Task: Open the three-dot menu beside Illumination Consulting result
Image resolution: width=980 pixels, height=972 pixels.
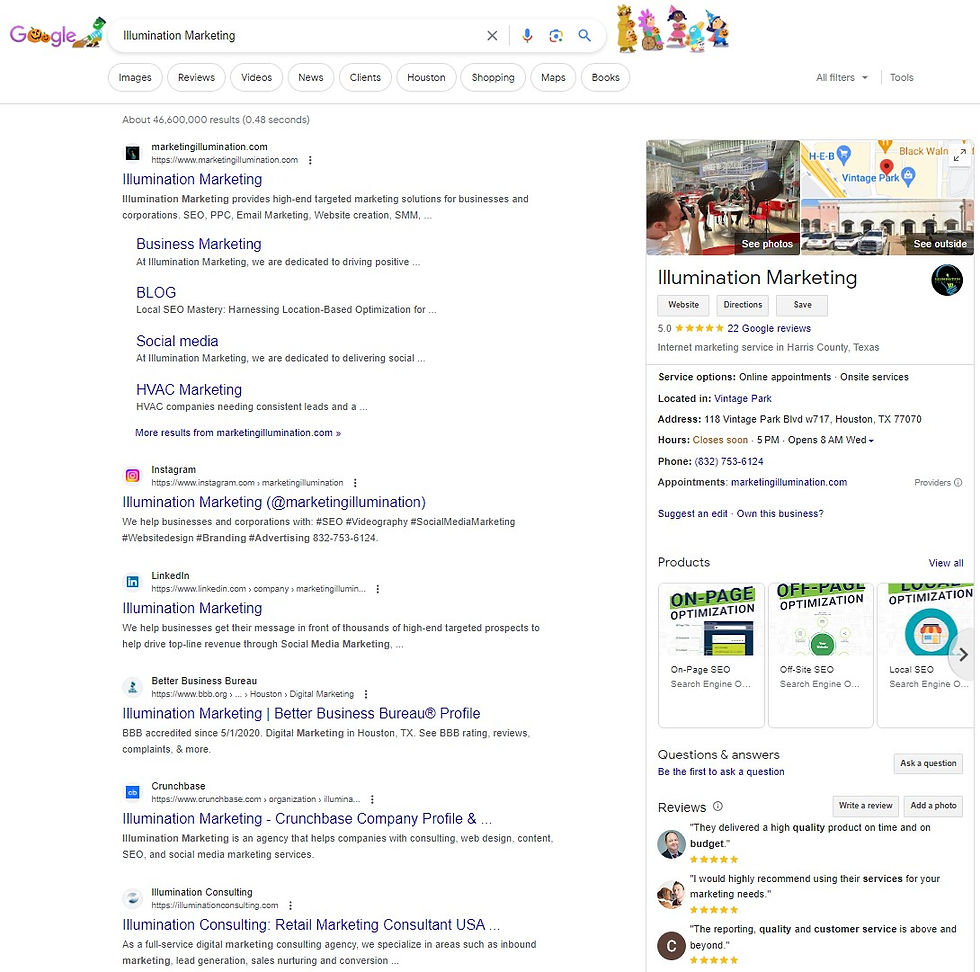Action: (x=290, y=905)
